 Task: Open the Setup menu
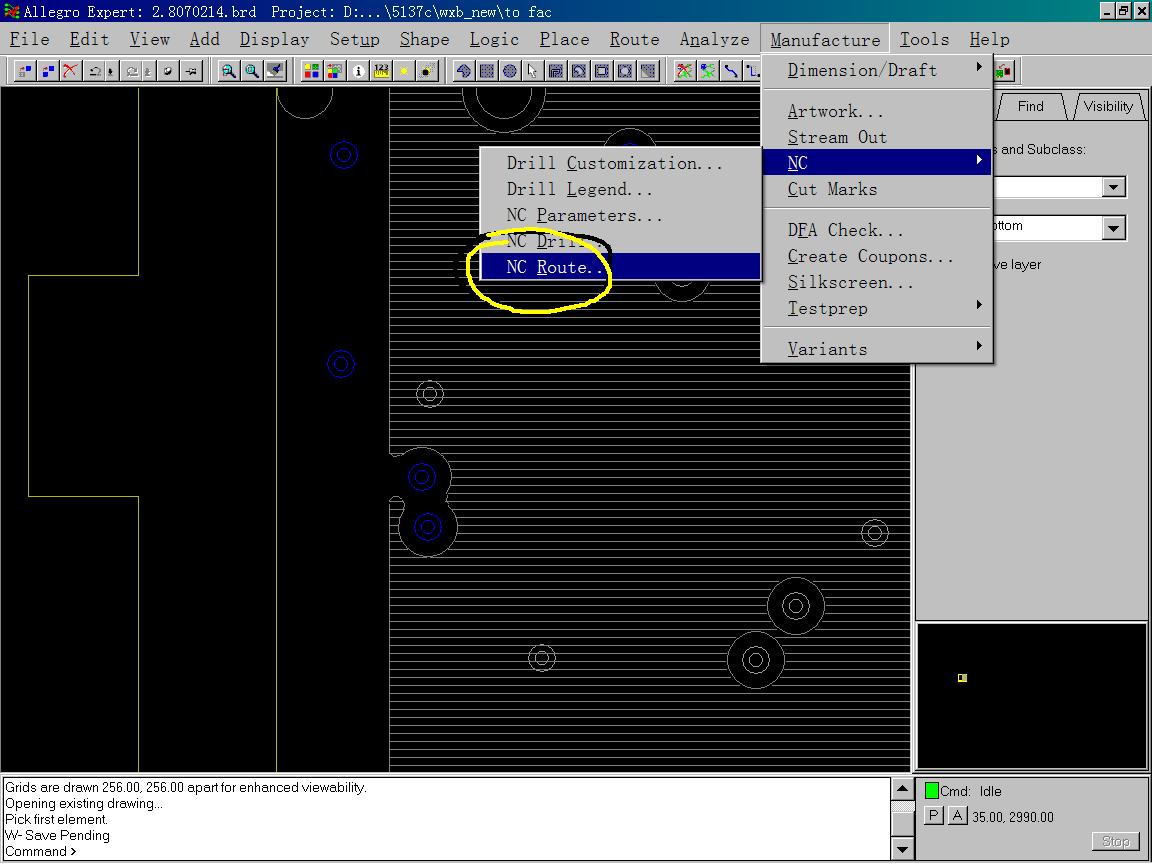tap(354, 39)
